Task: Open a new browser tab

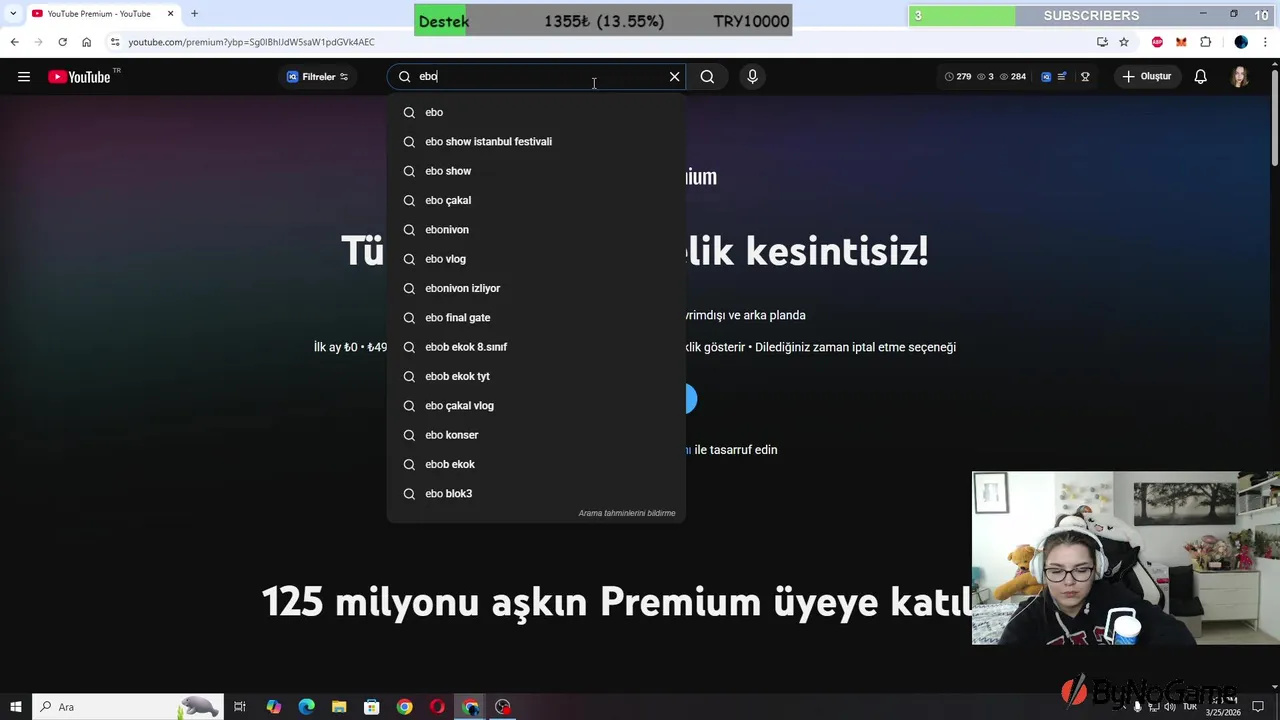Action: (x=194, y=13)
